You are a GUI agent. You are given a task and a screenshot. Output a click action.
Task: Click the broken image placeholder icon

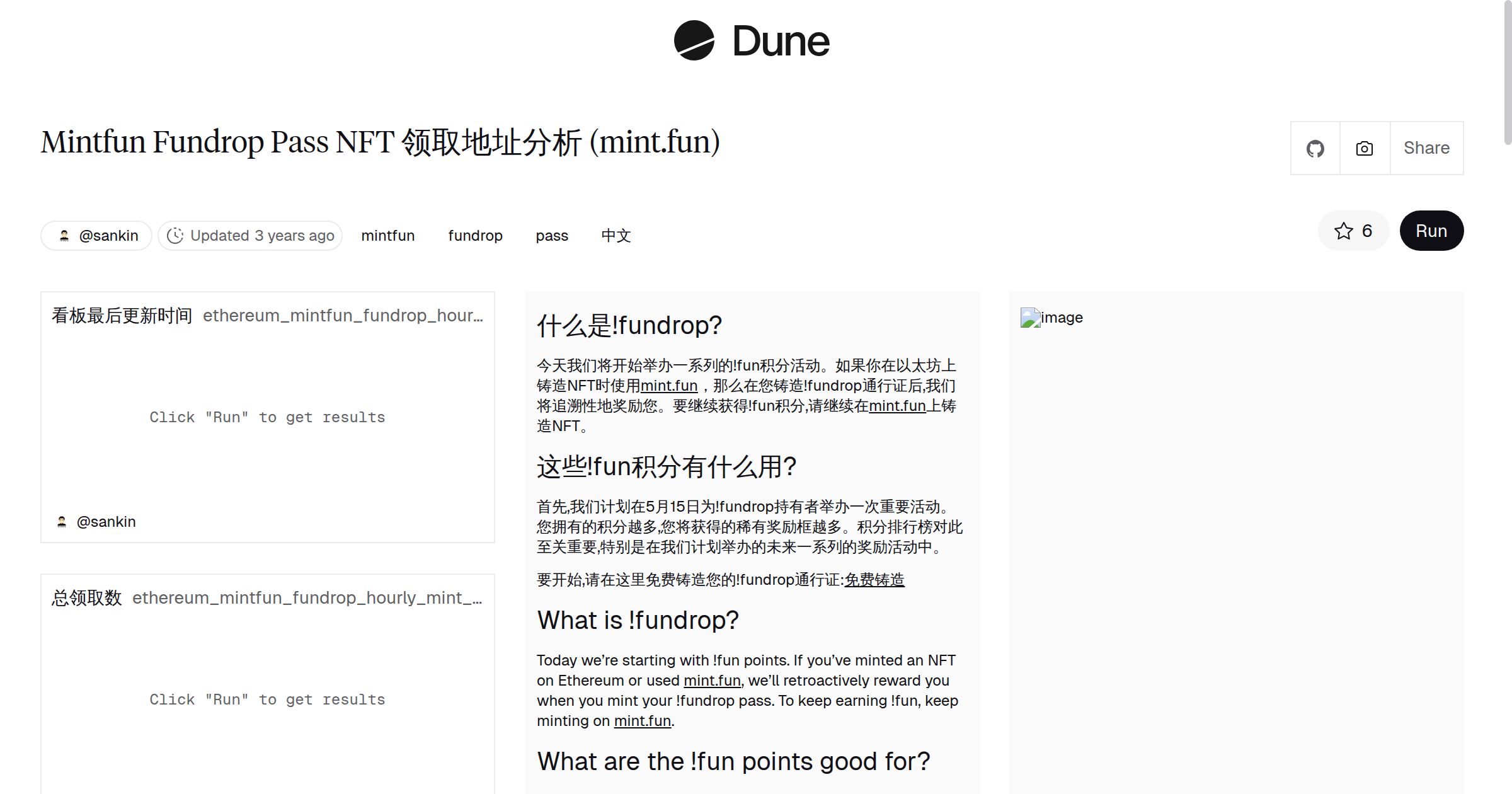tap(1029, 318)
